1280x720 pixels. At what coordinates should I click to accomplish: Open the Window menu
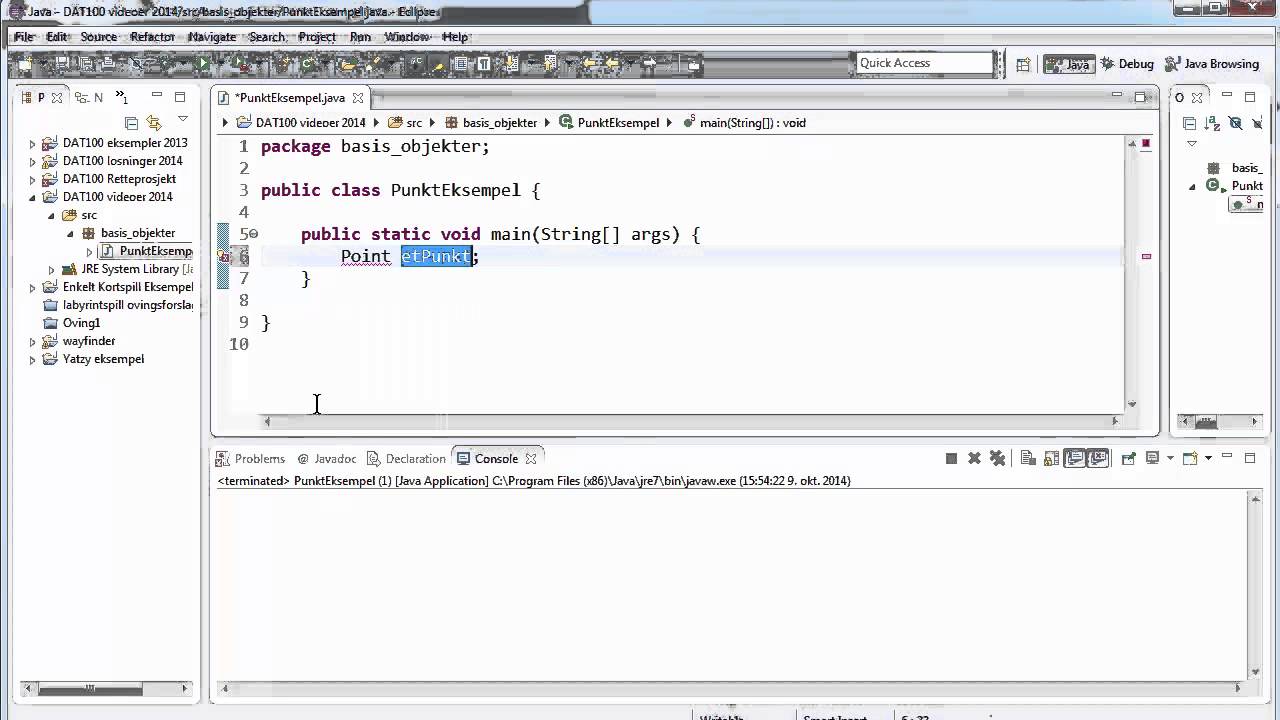click(407, 37)
